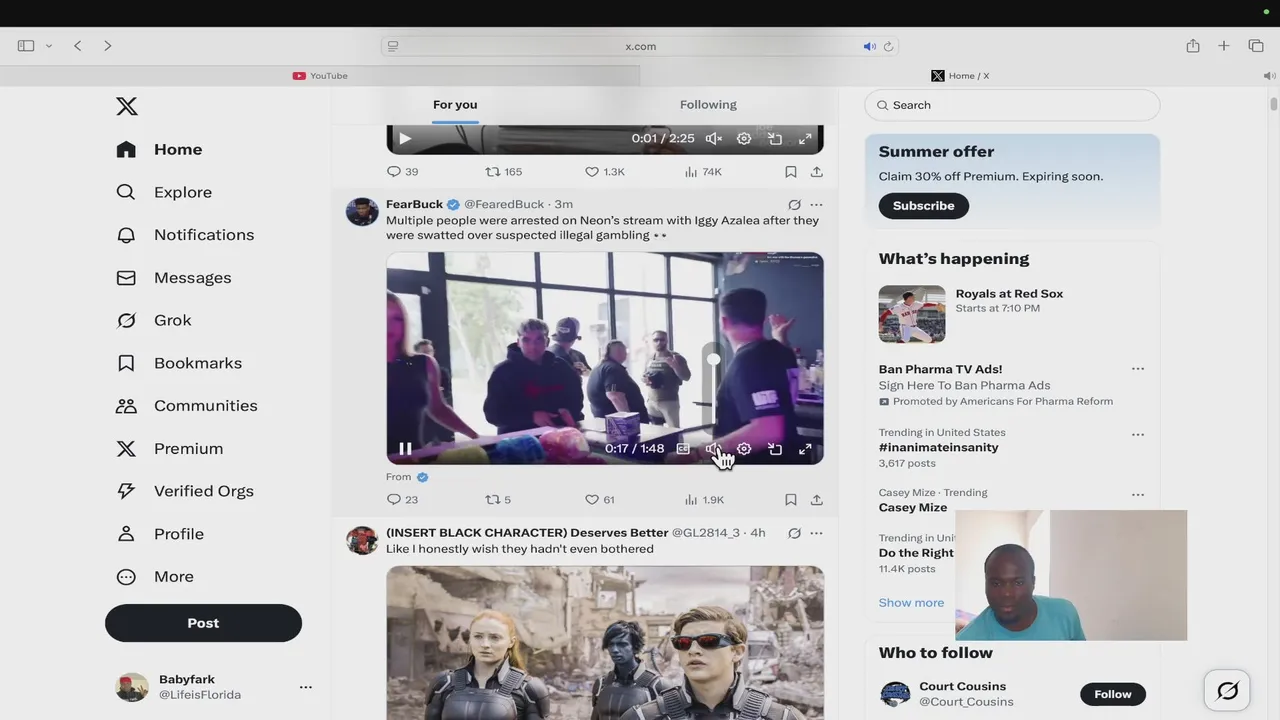Viewport: 1280px width, 720px height.
Task: Toggle picture-in-picture on FearBuck video
Action: [775, 449]
